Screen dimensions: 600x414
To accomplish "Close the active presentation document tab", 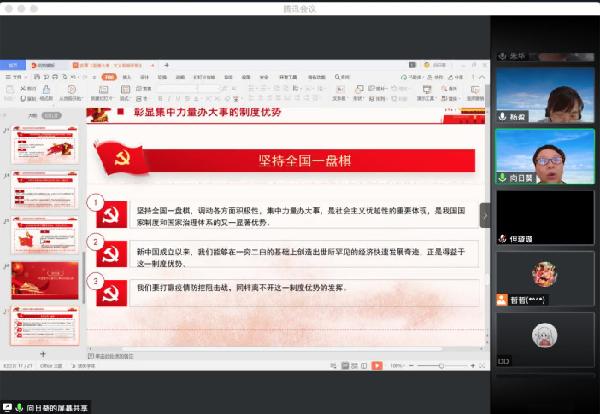I will pos(153,65).
